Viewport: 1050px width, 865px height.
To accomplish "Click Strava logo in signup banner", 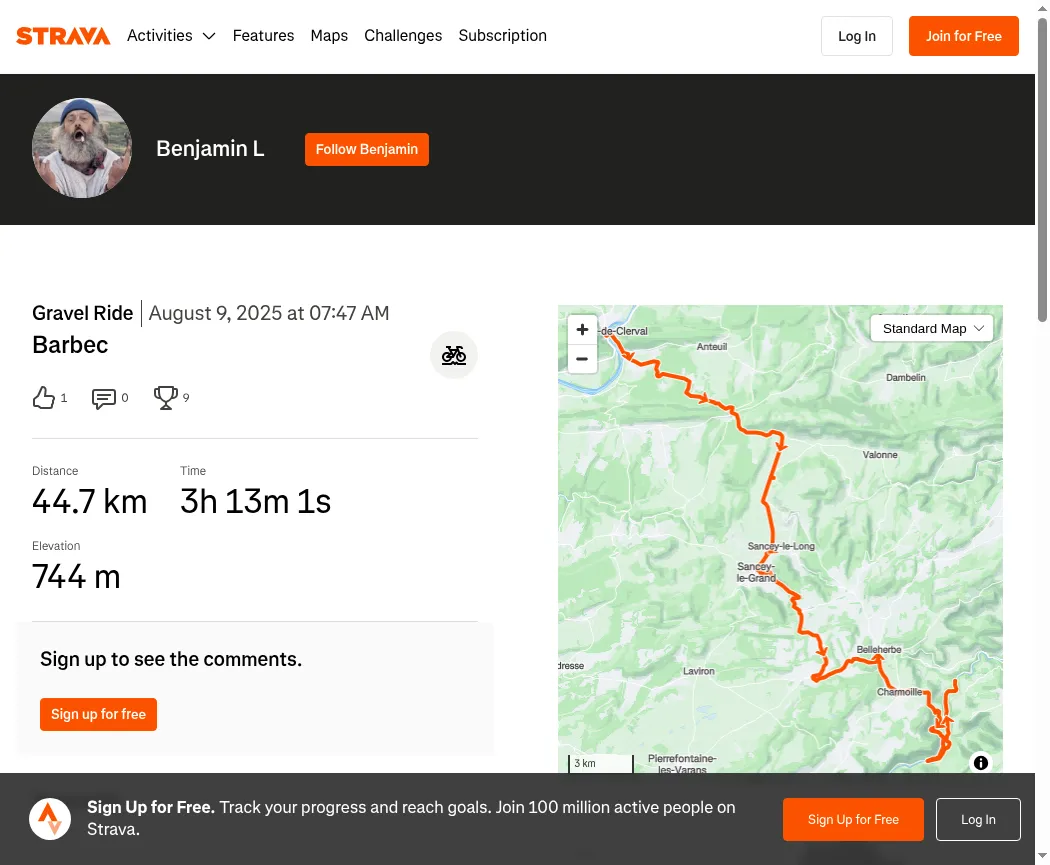I will click(x=50, y=819).
